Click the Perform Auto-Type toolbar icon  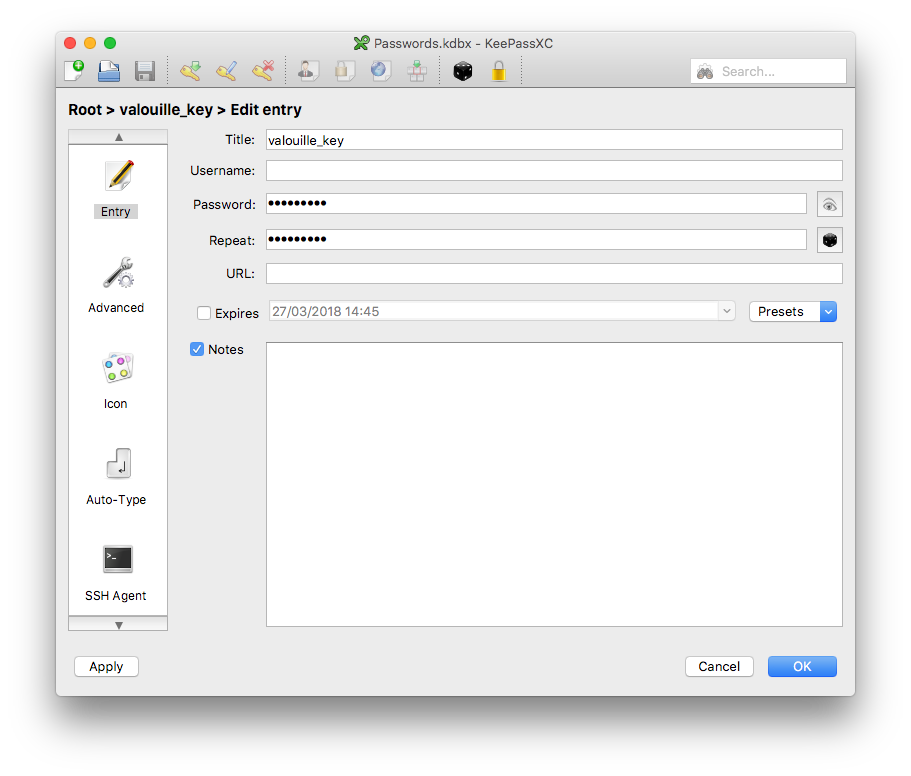417,71
